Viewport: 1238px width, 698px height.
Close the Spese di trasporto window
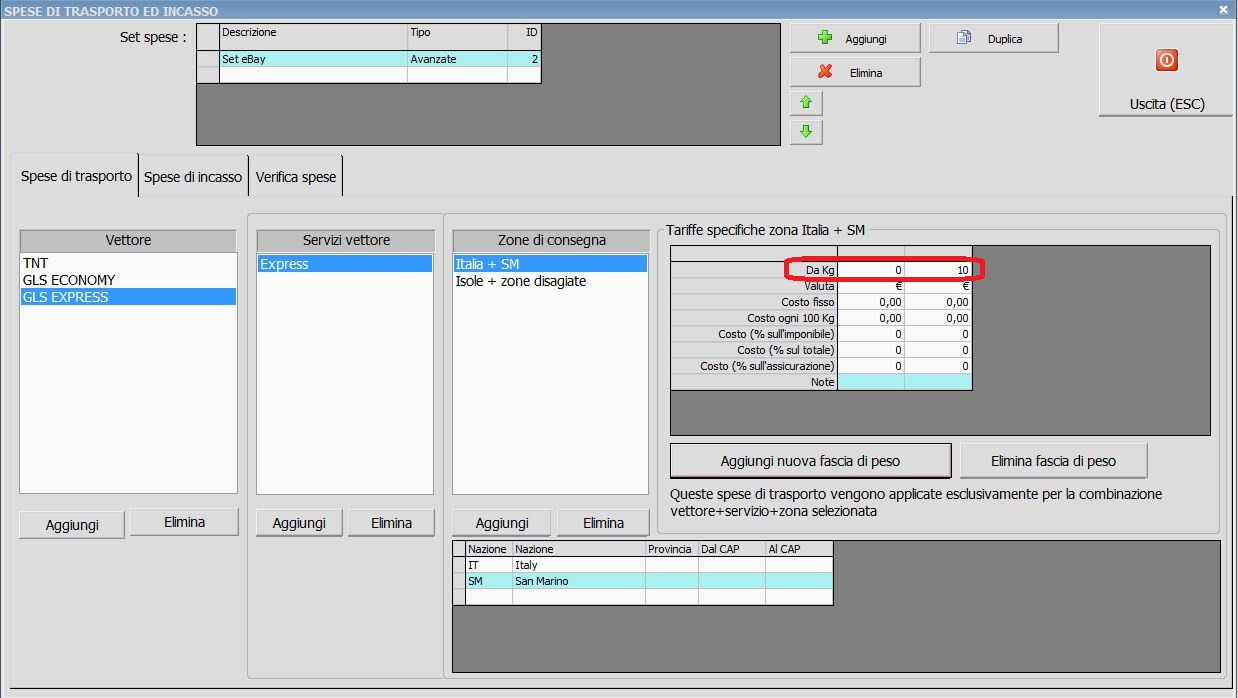pyautogui.click(x=1223, y=9)
